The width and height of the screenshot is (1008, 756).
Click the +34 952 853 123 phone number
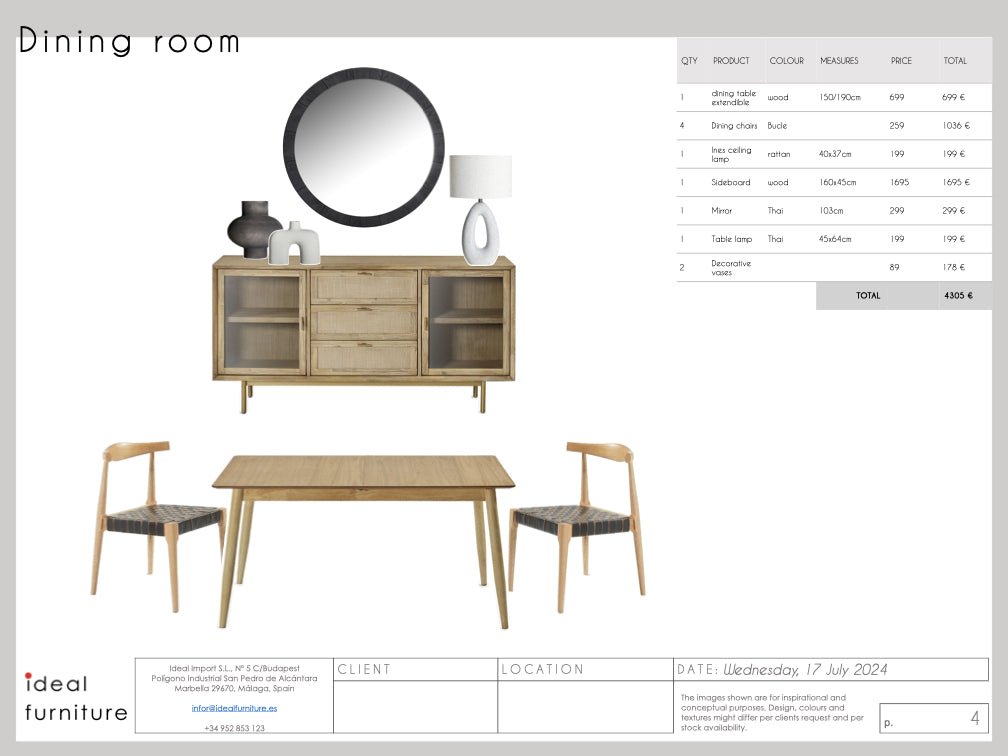pos(234,728)
